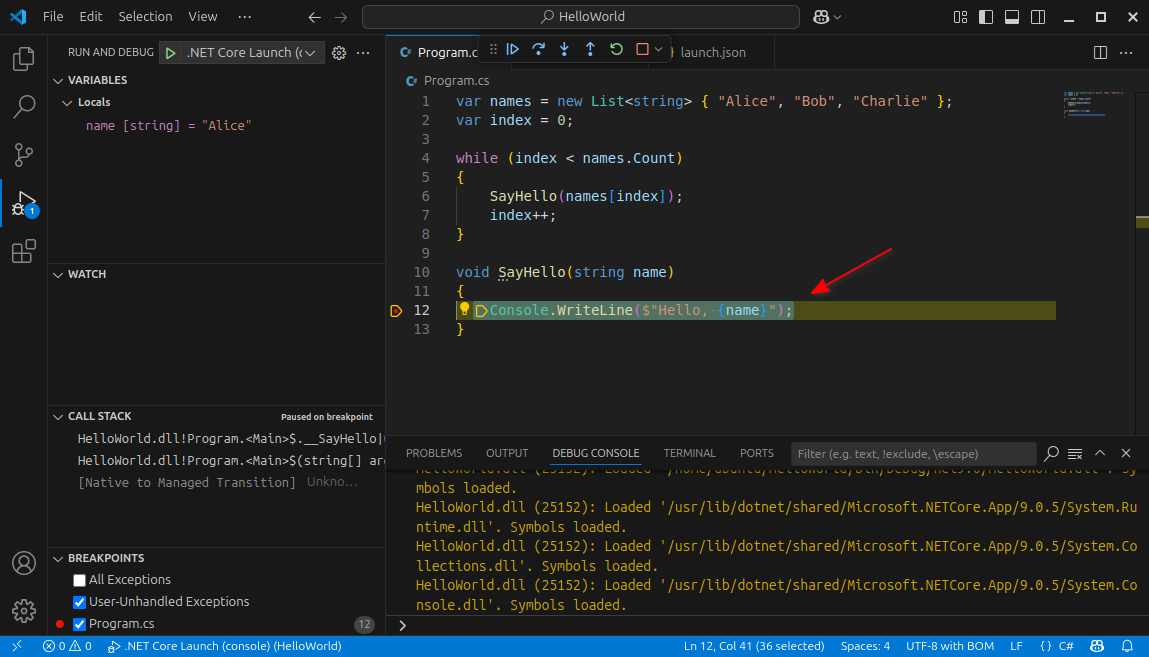Customize layout icon in title bar
1149x657 pixels.
coord(960,17)
